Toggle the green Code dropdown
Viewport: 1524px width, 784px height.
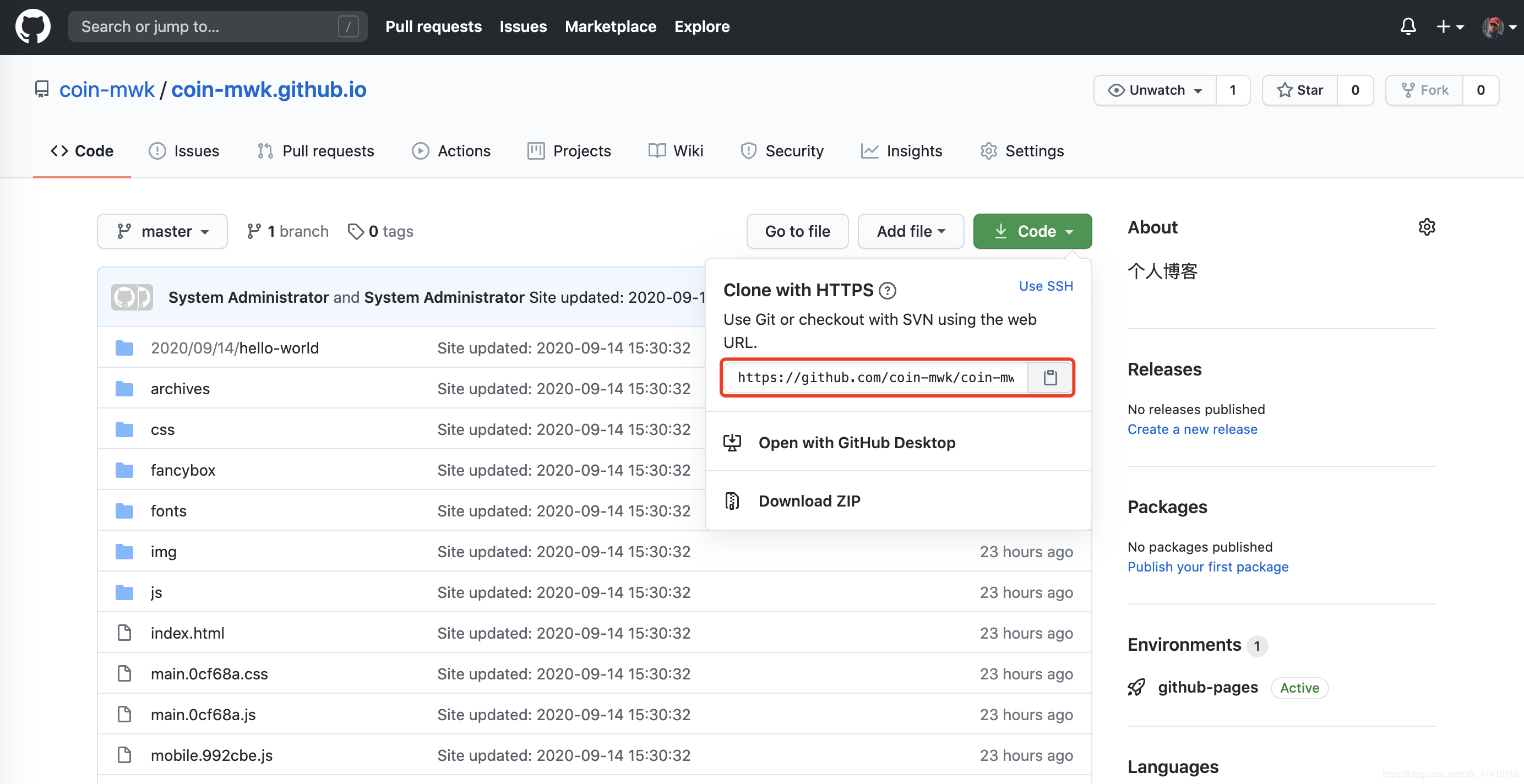click(1032, 231)
